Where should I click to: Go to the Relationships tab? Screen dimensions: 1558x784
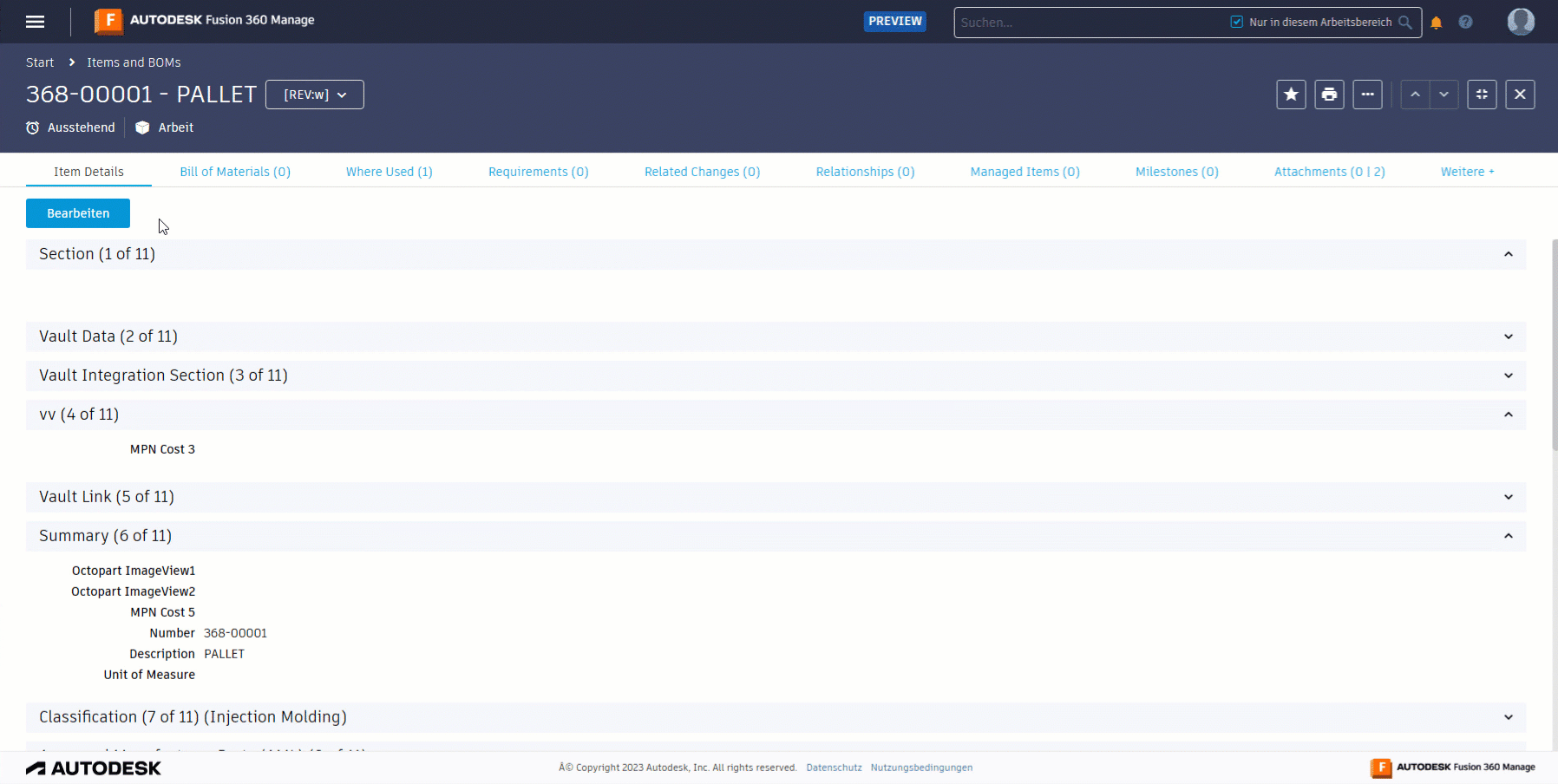coord(866,172)
